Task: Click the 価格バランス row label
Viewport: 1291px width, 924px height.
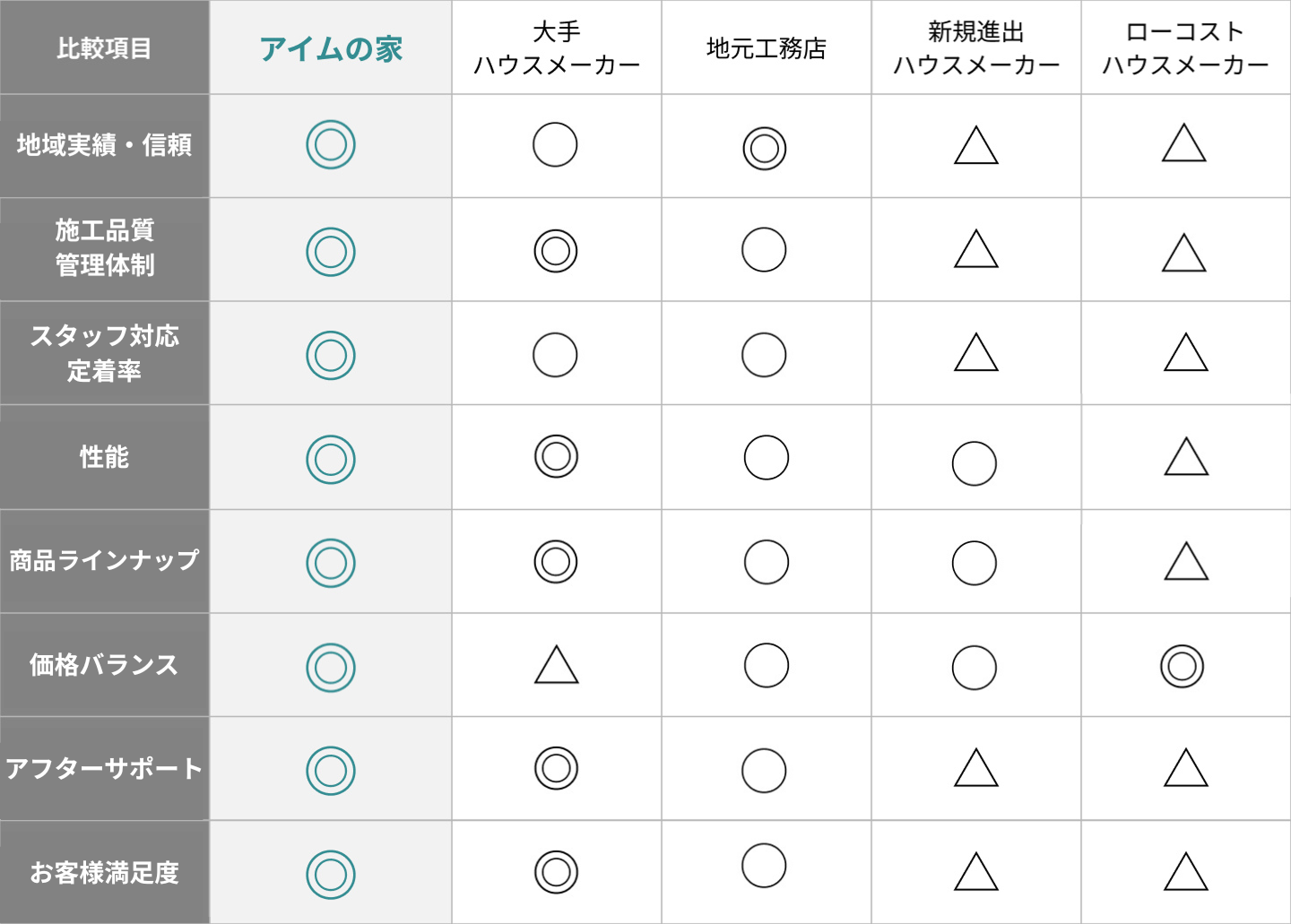Action: [104, 665]
